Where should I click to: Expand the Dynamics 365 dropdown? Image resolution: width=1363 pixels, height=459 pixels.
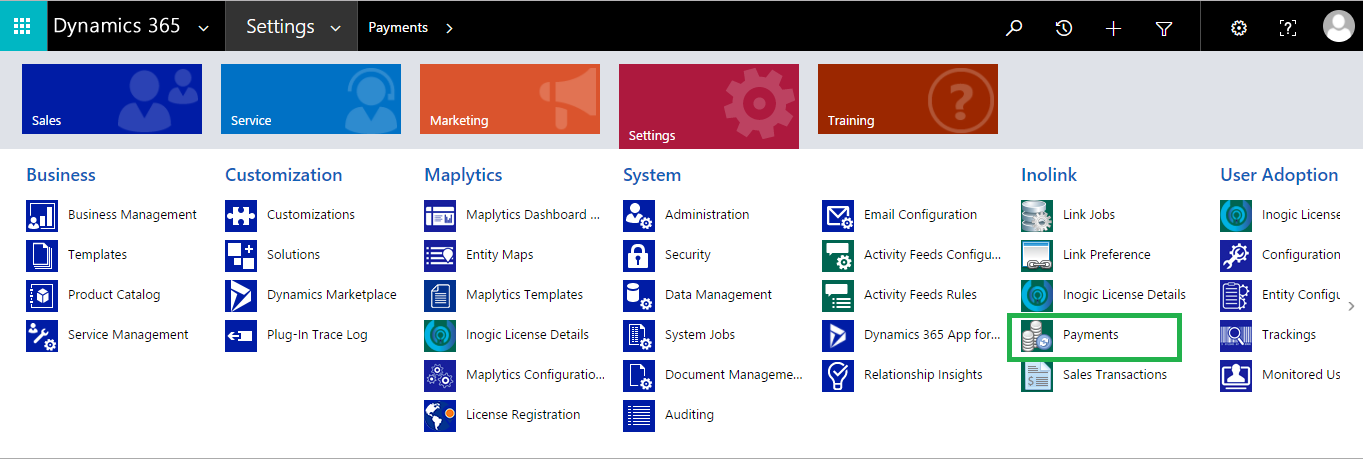point(204,28)
